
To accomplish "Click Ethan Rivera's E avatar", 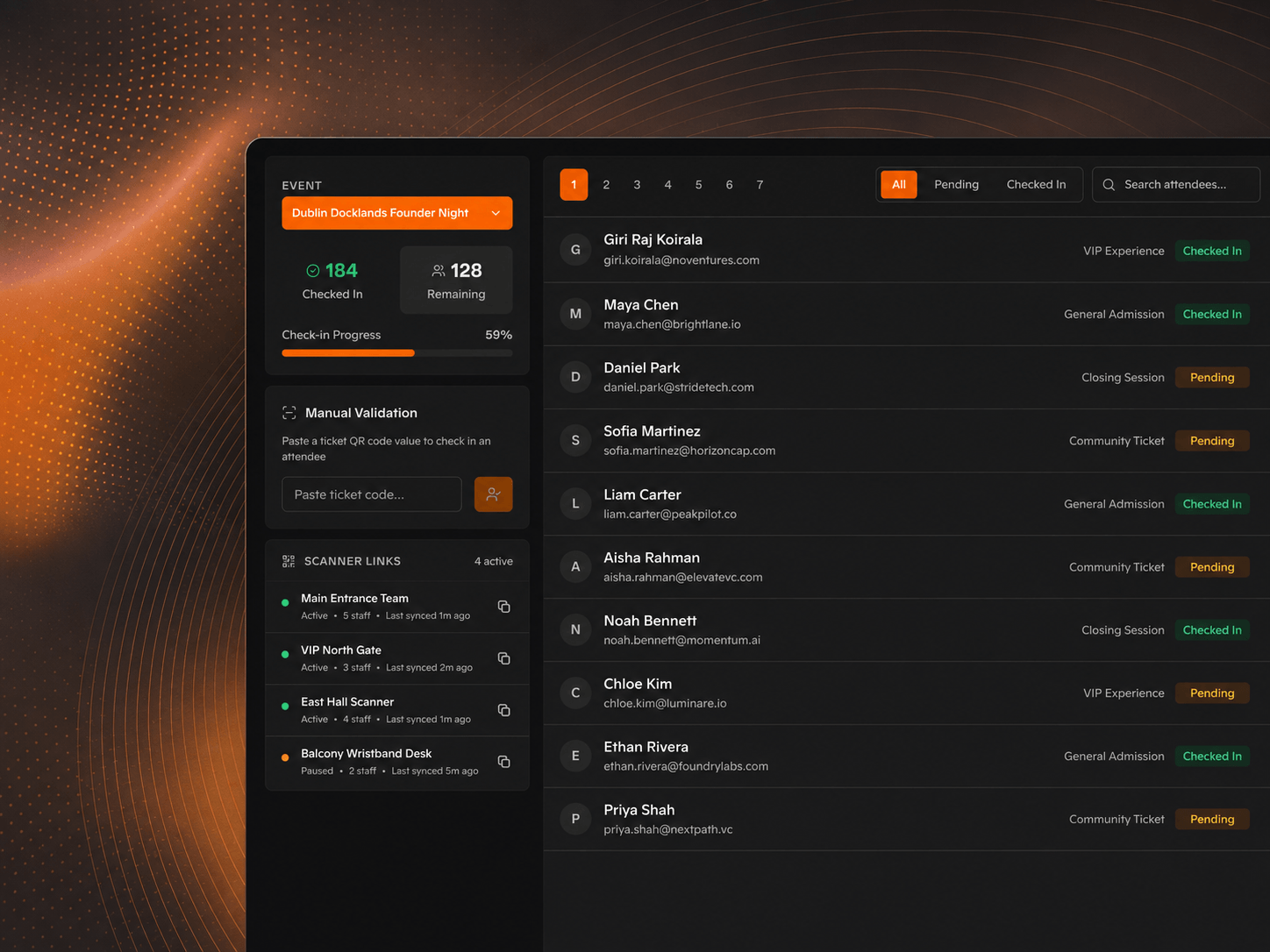I will [575, 756].
